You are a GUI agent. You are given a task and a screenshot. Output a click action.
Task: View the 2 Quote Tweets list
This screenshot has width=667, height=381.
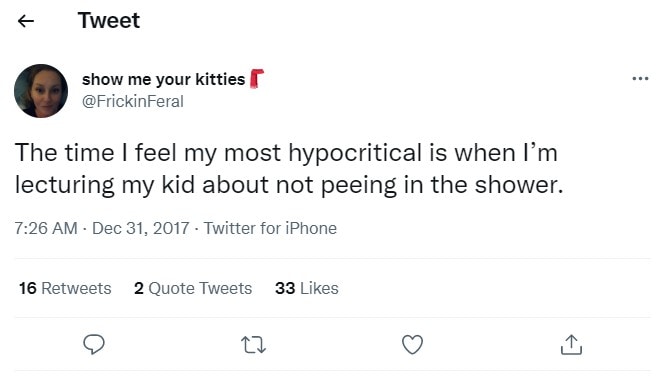[193, 288]
